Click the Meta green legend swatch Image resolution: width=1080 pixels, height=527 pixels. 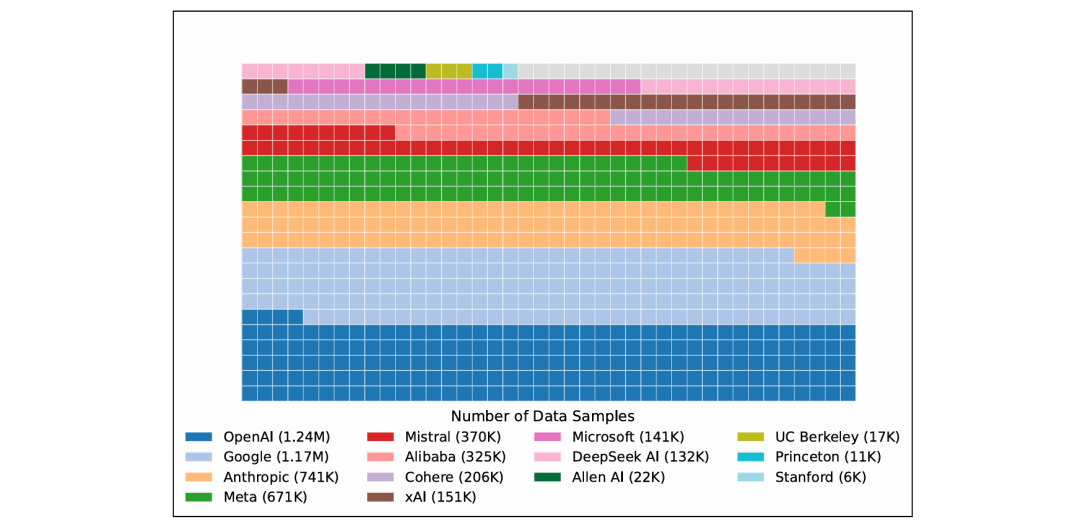(x=199, y=495)
